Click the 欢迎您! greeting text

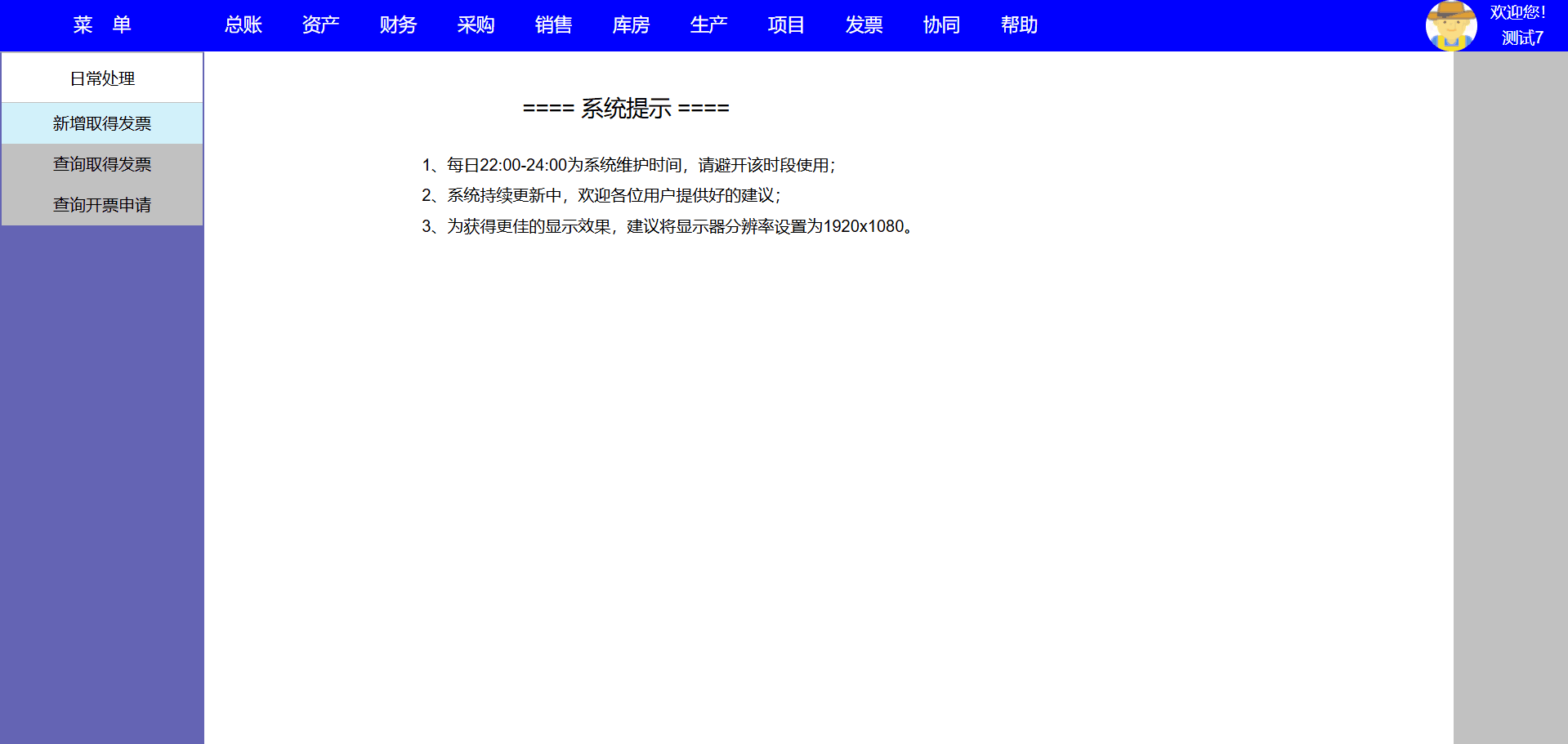[x=1517, y=12]
